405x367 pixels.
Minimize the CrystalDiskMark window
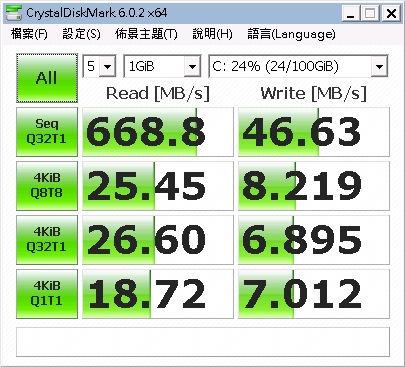(x=351, y=13)
